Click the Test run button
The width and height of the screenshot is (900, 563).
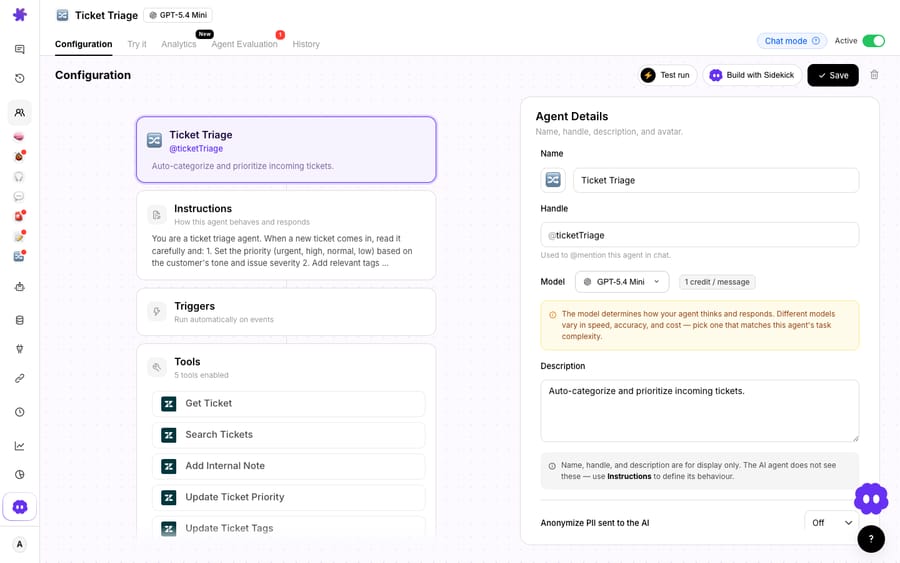tap(666, 75)
